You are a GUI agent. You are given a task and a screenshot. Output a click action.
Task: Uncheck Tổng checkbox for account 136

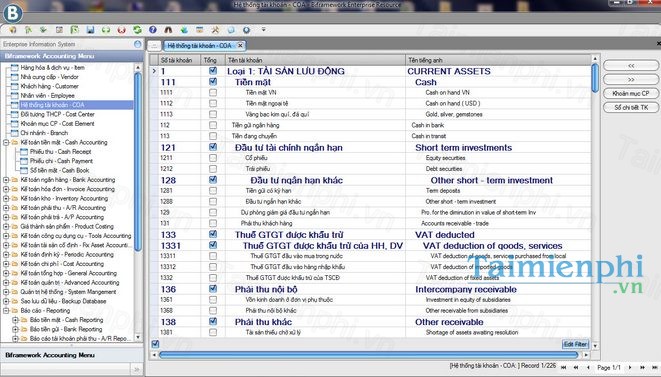coord(213,289)
